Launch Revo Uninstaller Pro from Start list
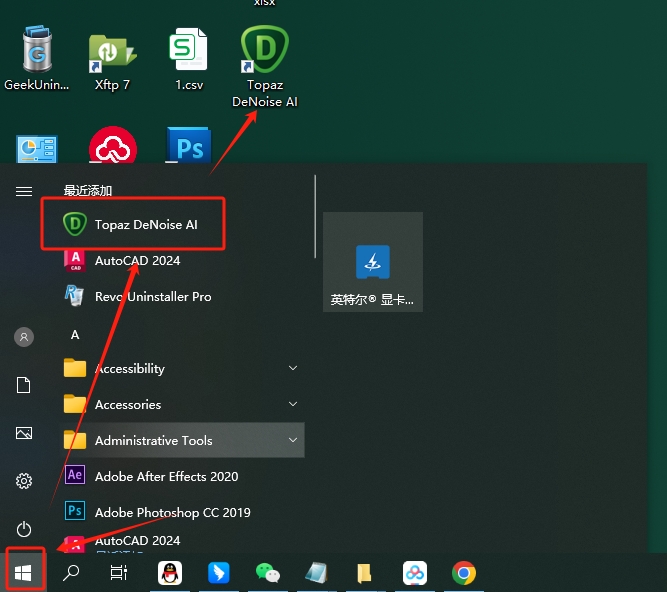This screenshot has width=667, height=592. point(183,296)
